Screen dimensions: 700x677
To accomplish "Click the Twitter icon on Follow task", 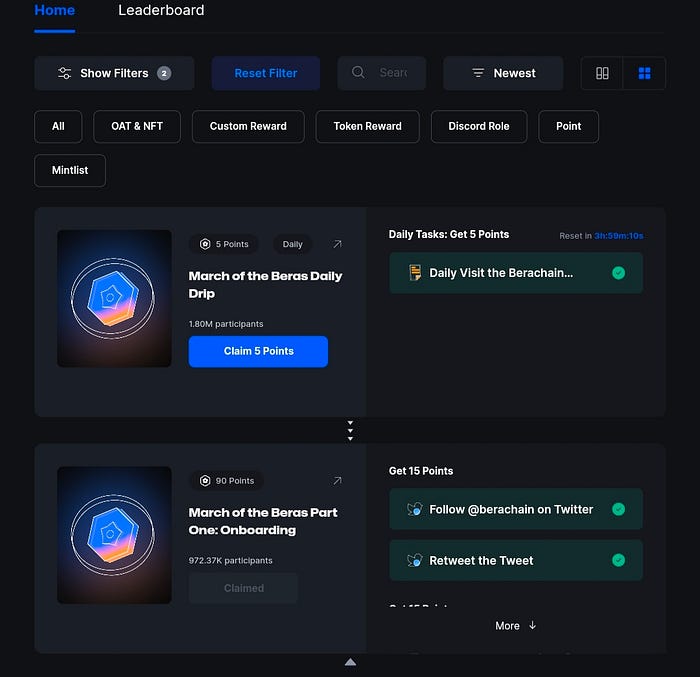I will pyautogui.click(x=415, y=509).
